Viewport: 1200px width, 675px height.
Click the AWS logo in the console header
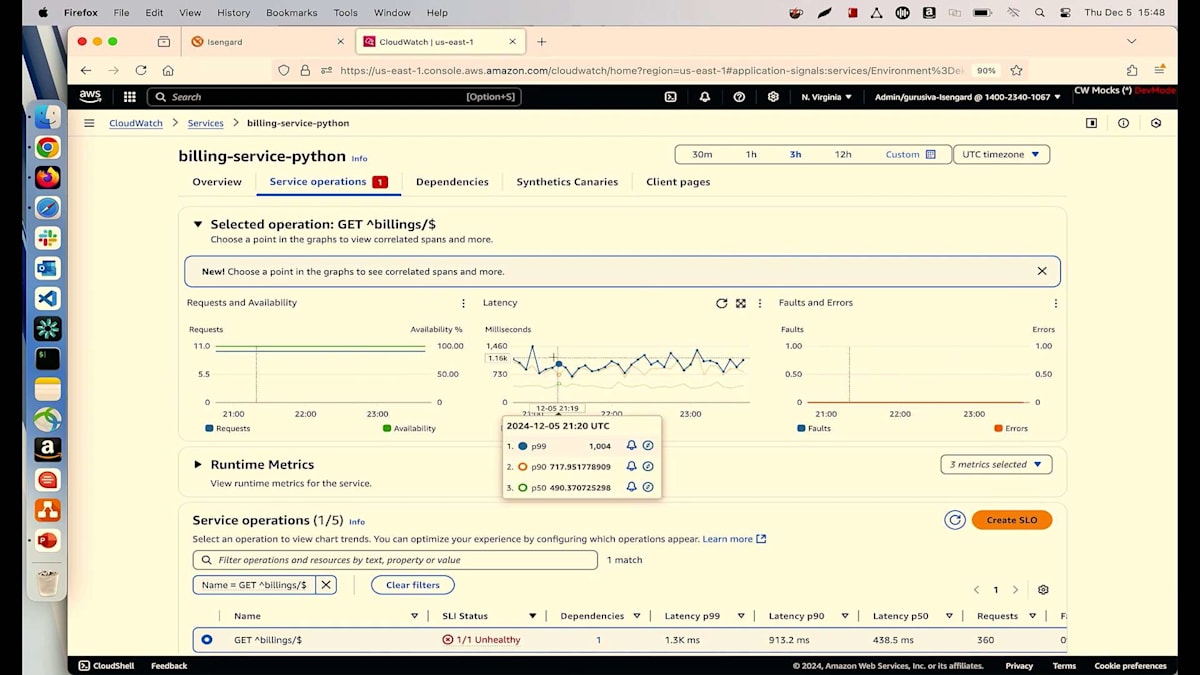(x=90, y=97)
